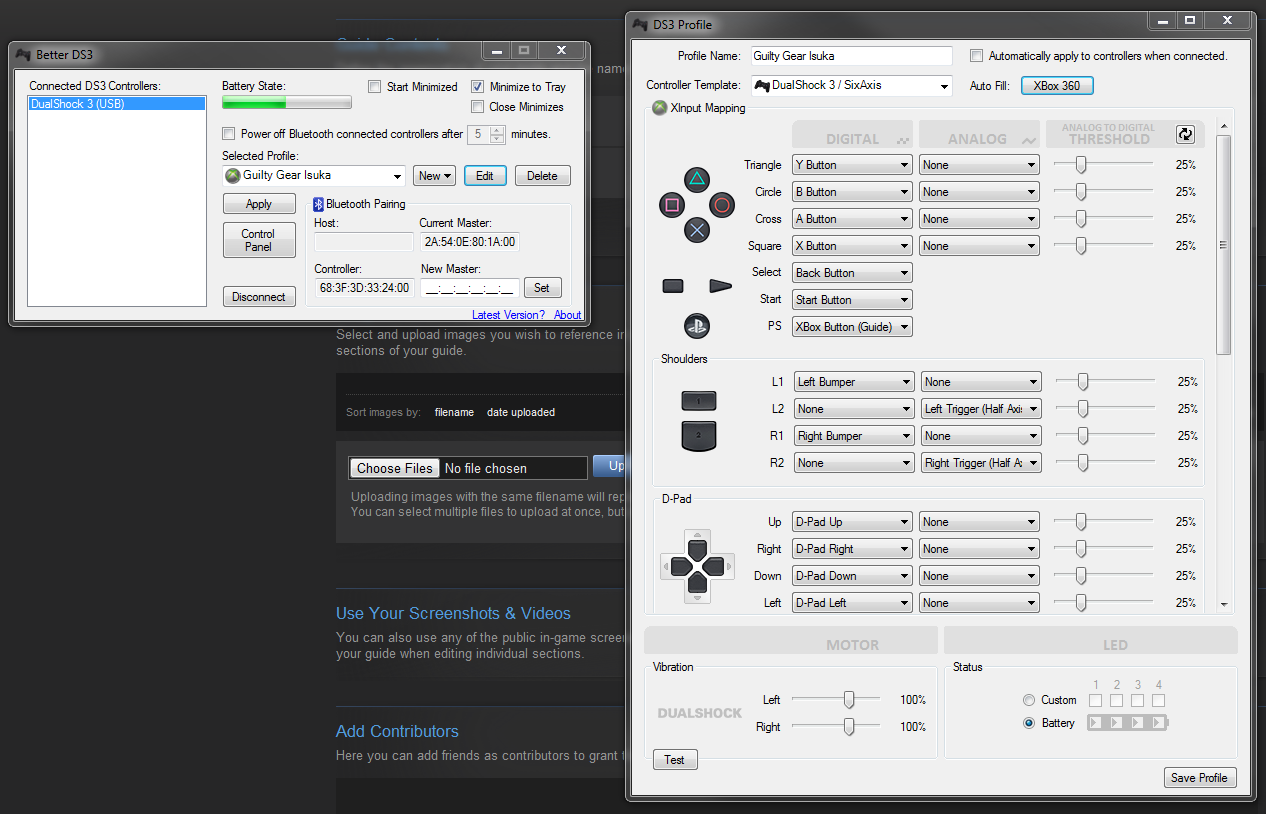Click the Delete profile button
This screenshot has height=814, width=1266.
(542, 176)
